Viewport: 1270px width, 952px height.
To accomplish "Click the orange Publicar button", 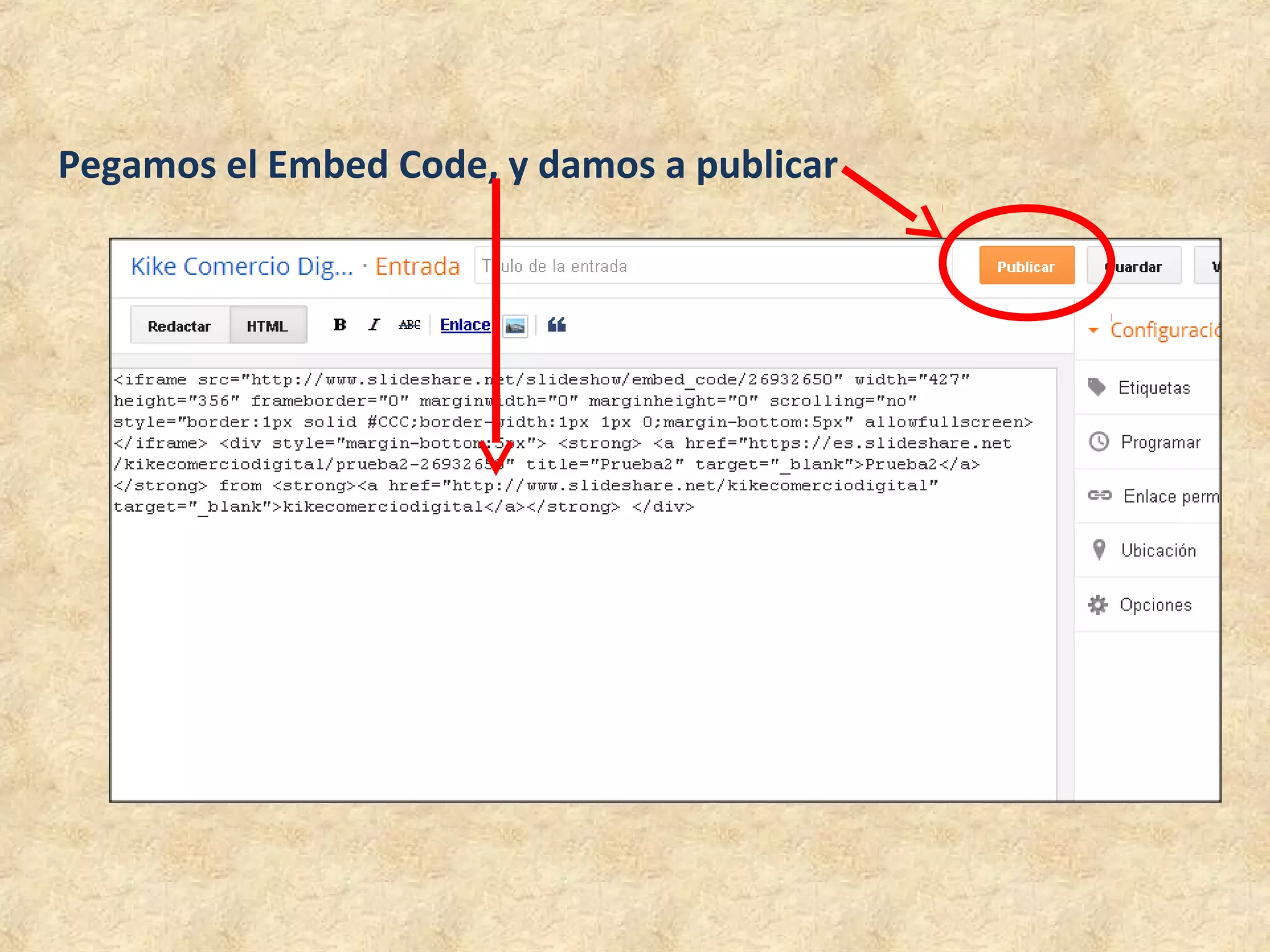I will tap(1026, 265).
